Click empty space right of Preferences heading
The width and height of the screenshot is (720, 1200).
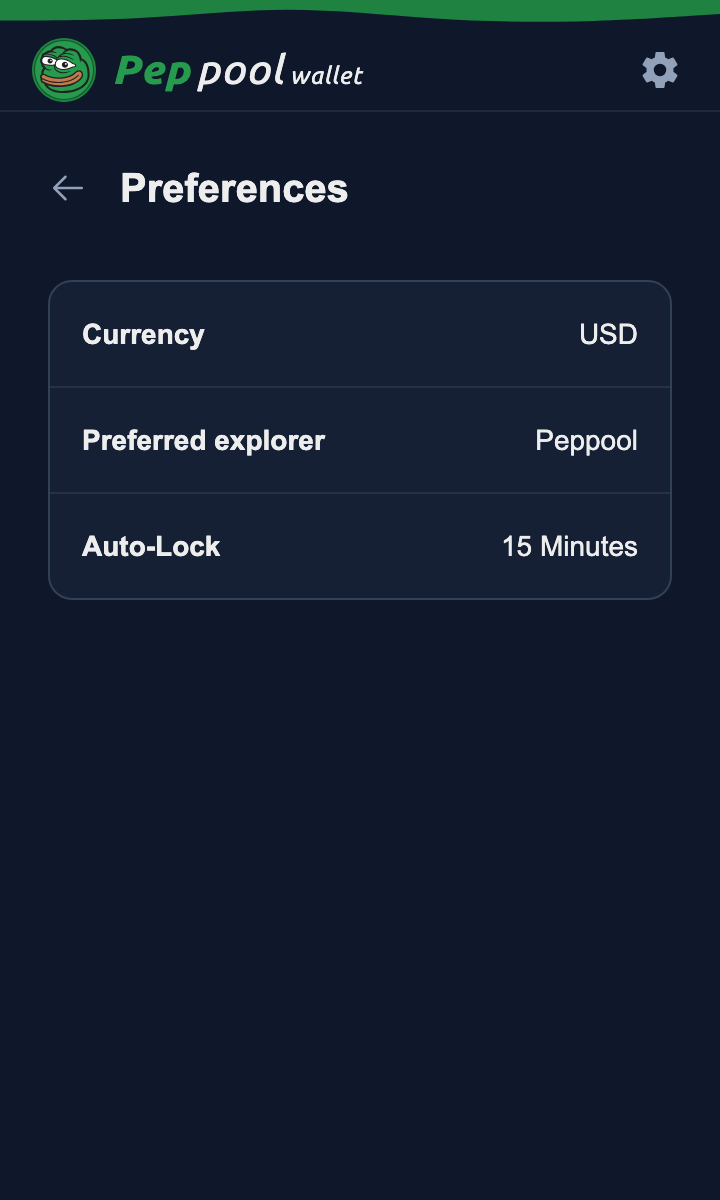point(520,188)
